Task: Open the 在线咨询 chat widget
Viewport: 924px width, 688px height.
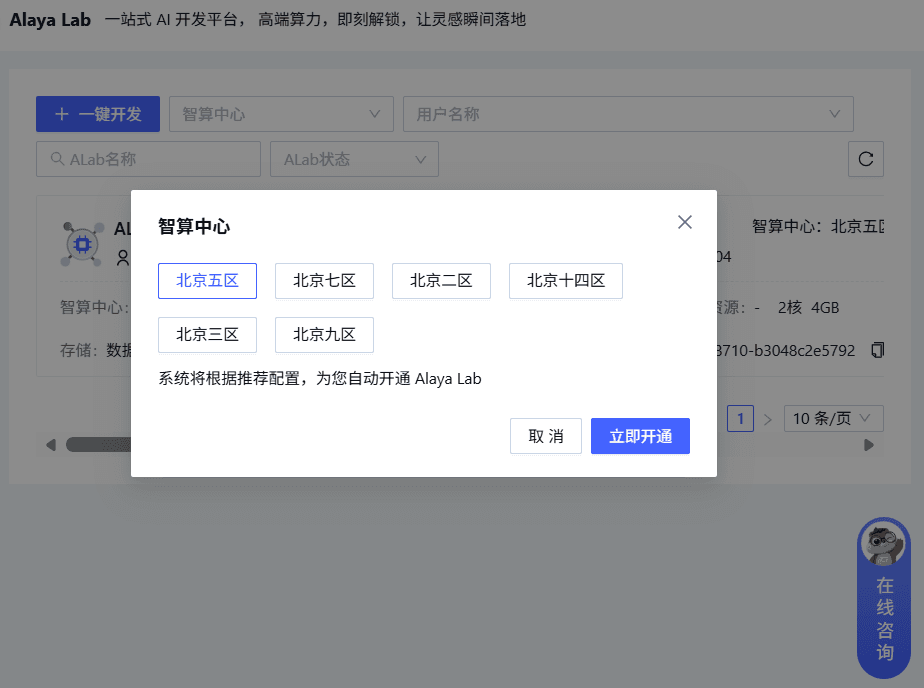Action: click(883, 598)
